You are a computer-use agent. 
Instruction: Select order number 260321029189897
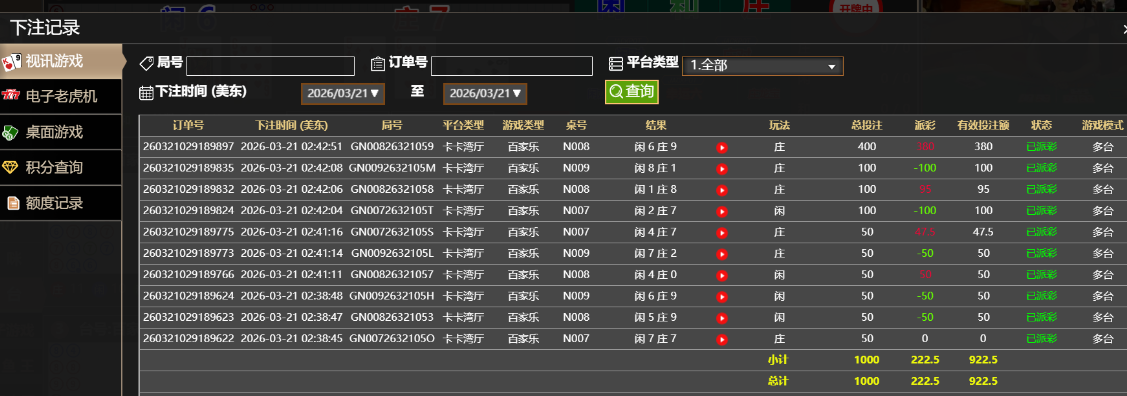coord(188,147)
